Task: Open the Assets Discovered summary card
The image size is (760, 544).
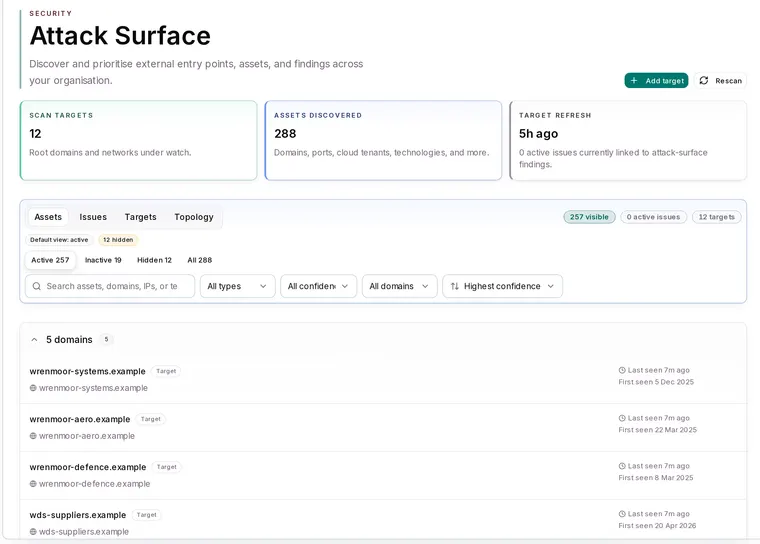Action: click(x=383, y=141)
